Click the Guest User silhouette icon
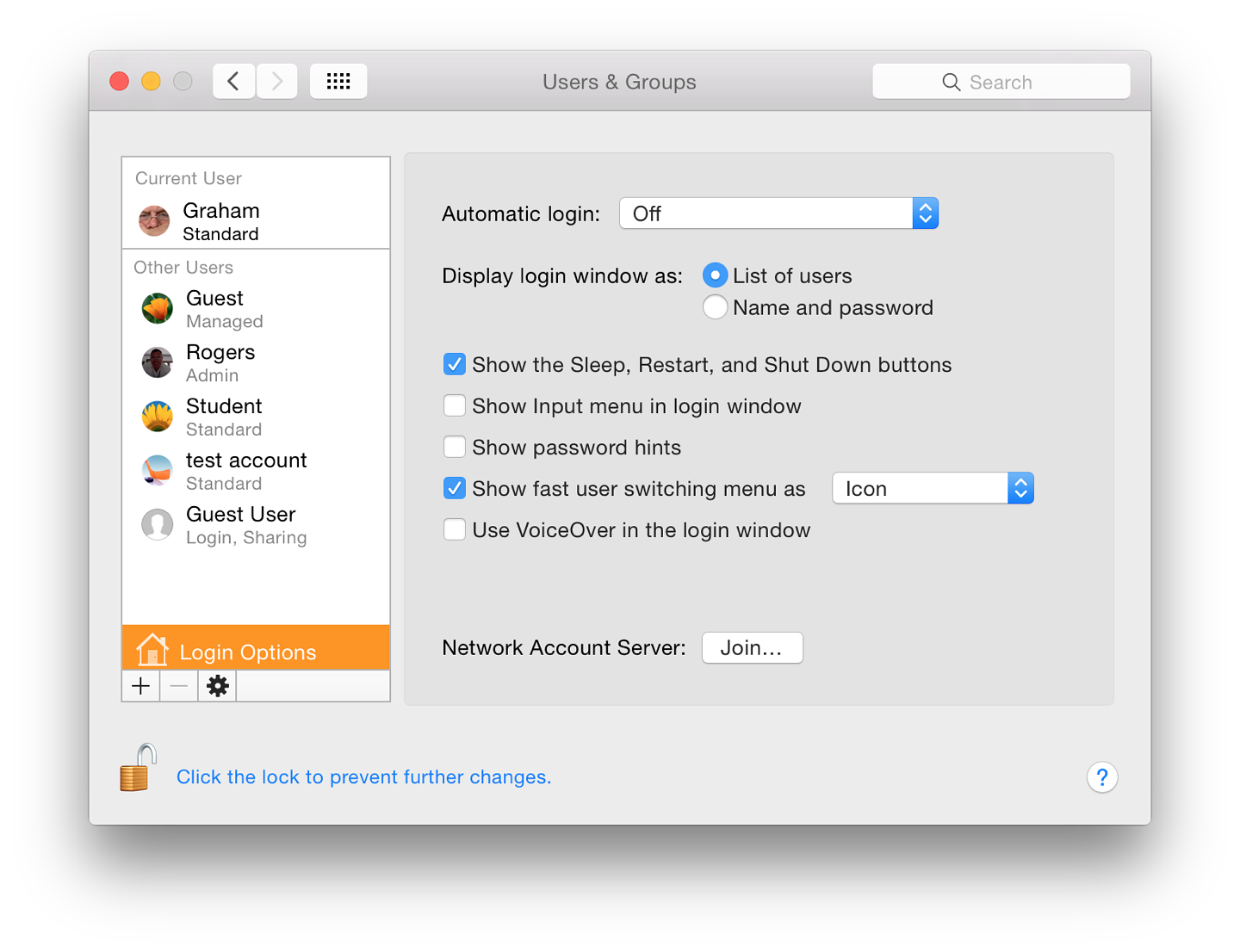1240x952 pixels. click(158, 524)
